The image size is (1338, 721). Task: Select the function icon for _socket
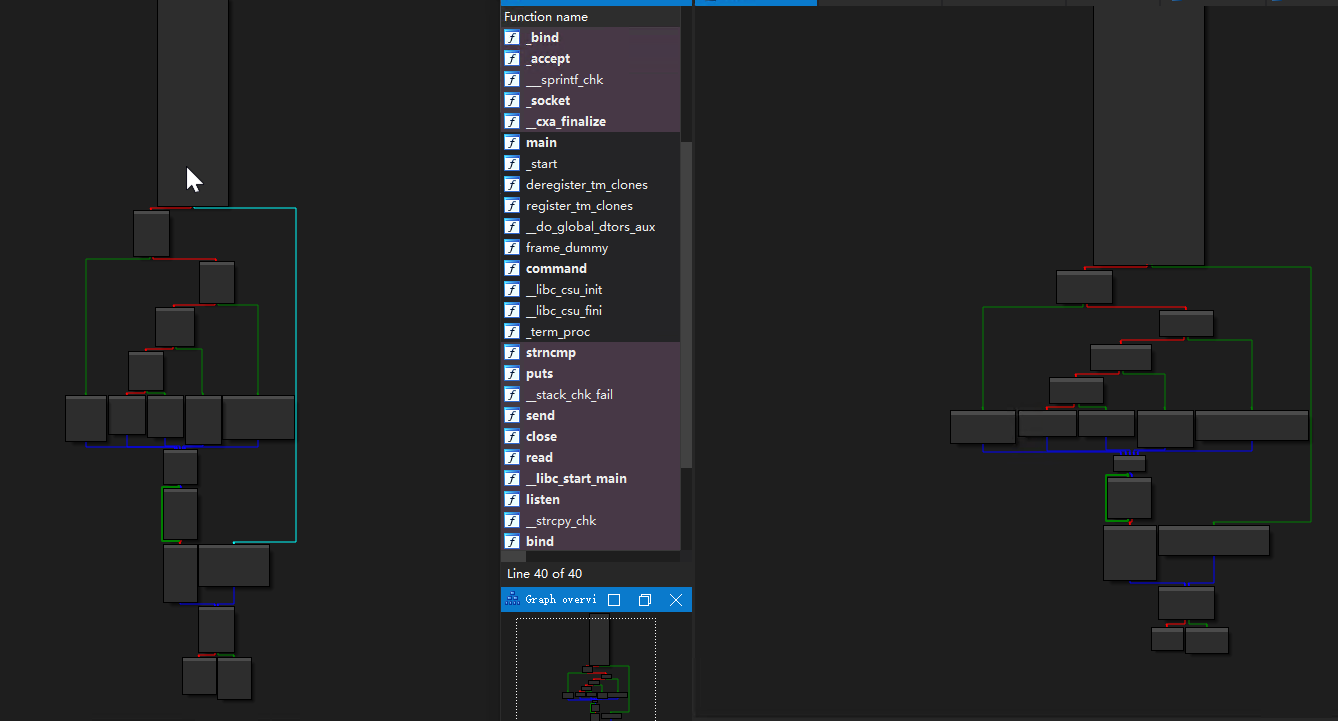point(512,101)
